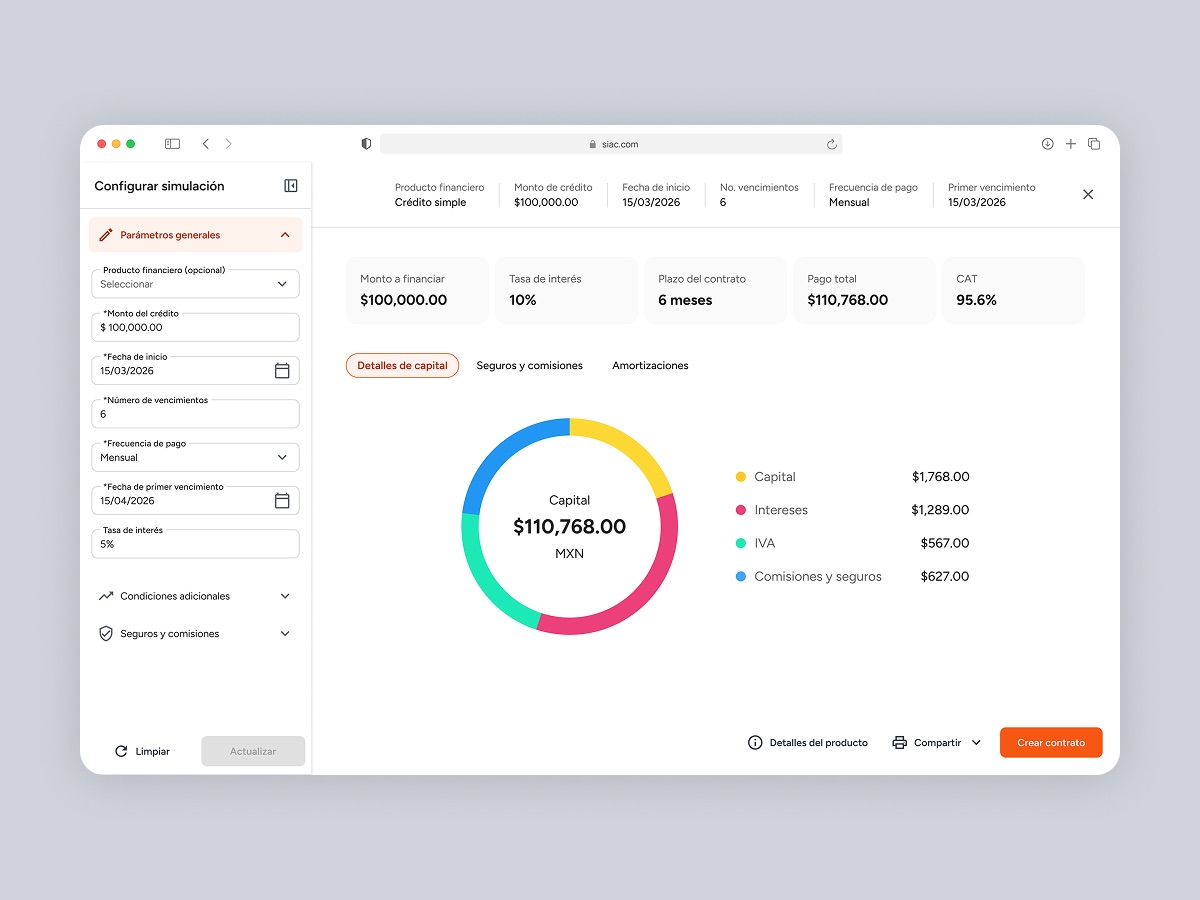Open calendar icon for Fecha de primer vencimiento
The height and width of the screenshot is (900, 1200).
[x=282, y=500]
